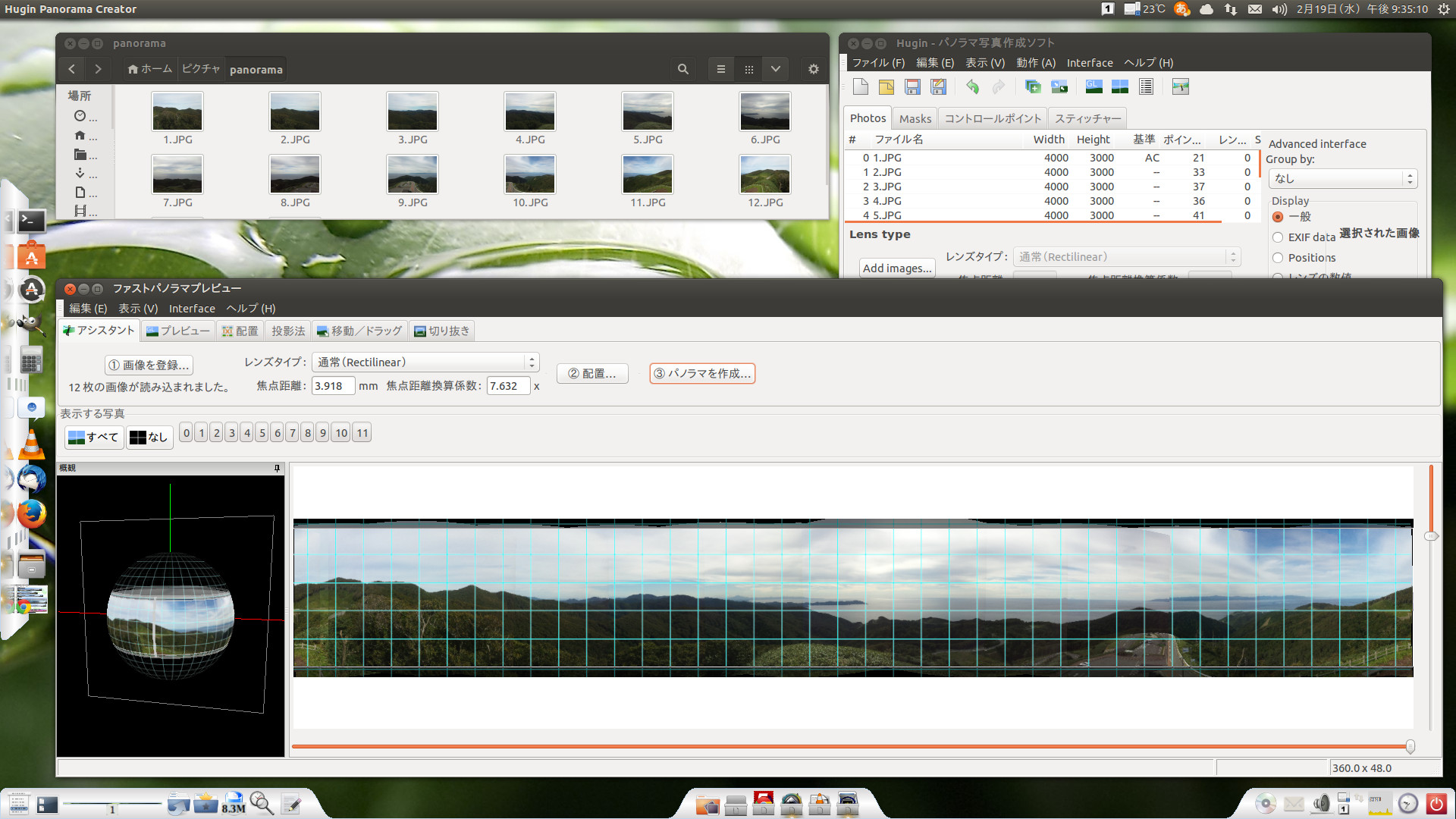Switch to the Masks tab
Viewport: 1456px width, 819px height.
click(x=915, y=118)
